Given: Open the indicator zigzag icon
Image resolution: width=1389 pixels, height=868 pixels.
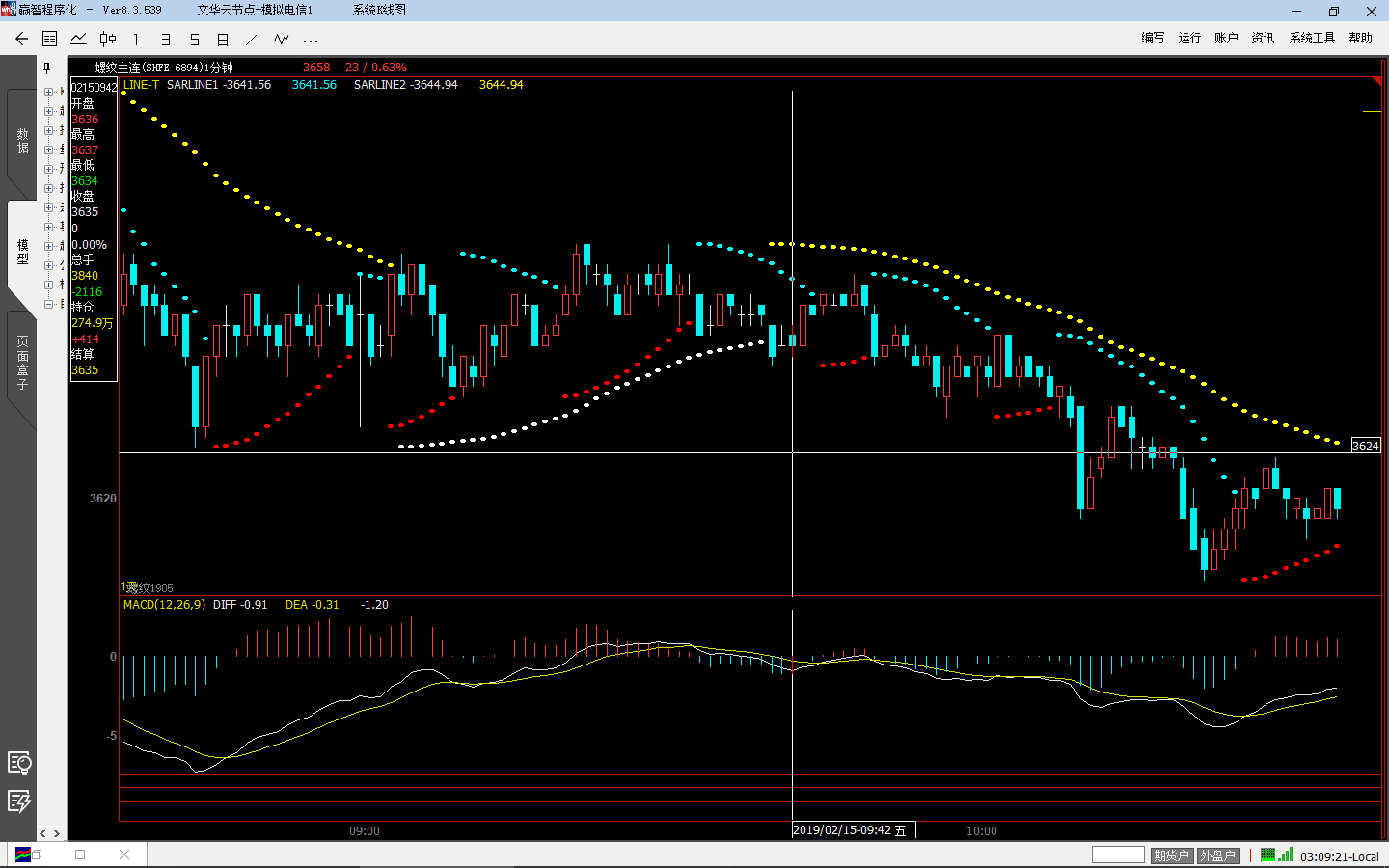Looking at the screenshot, I should point(281,40).
